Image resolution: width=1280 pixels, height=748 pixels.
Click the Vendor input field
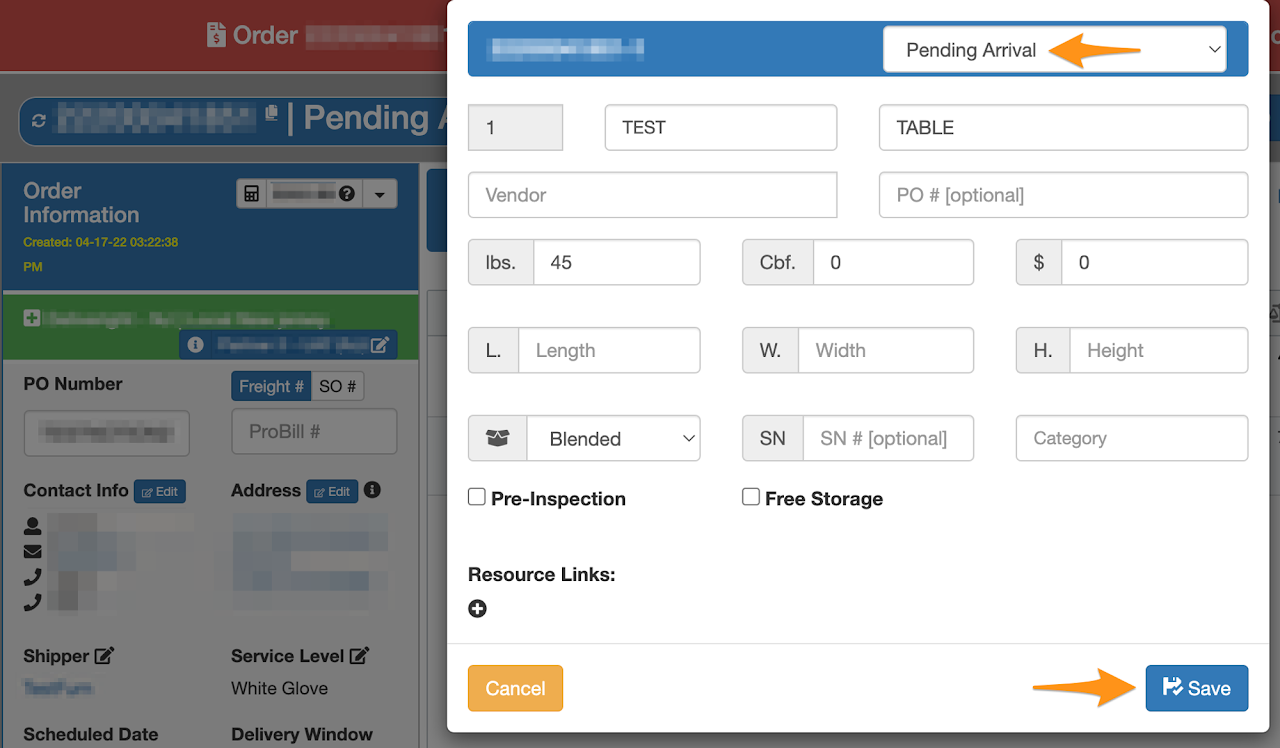pos(652,195)
